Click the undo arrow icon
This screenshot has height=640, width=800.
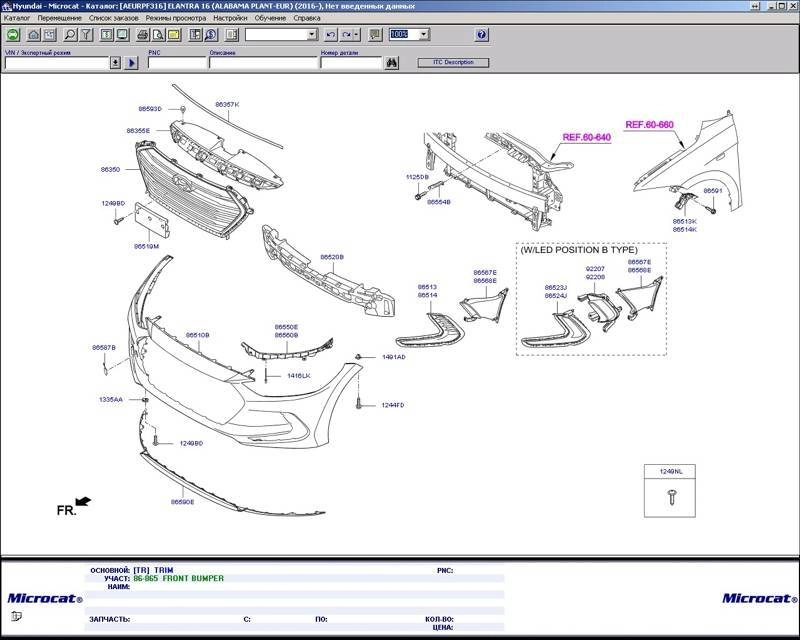point(331,35)
